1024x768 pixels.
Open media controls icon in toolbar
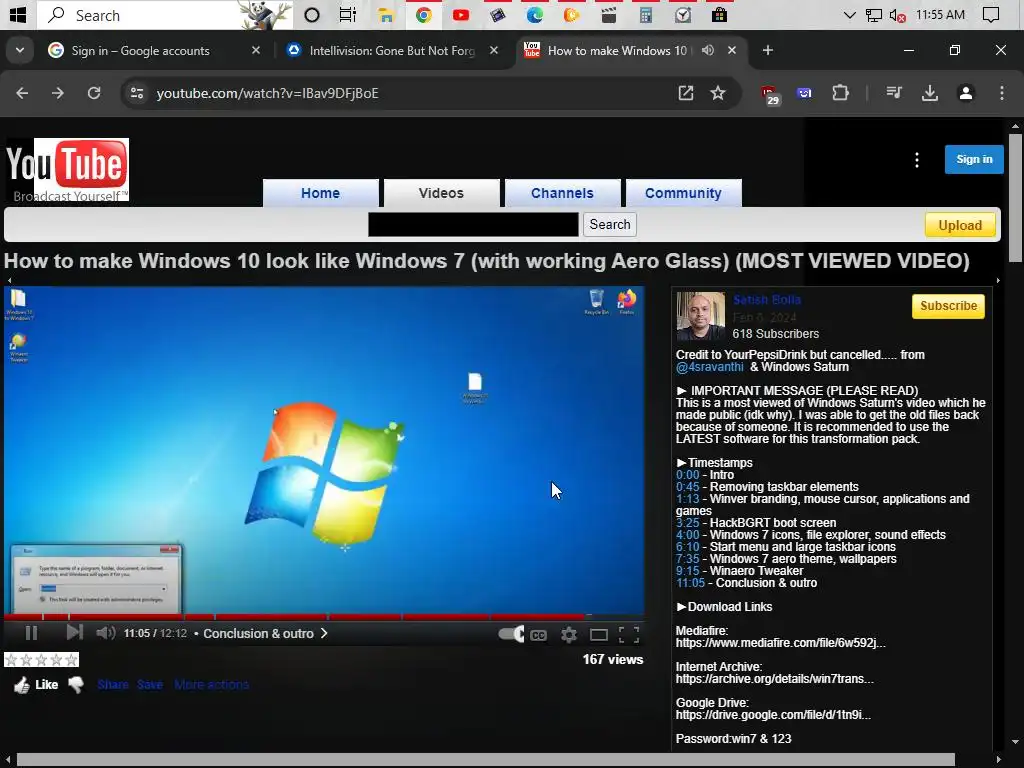pyautogui.click(x=894, y=93)
